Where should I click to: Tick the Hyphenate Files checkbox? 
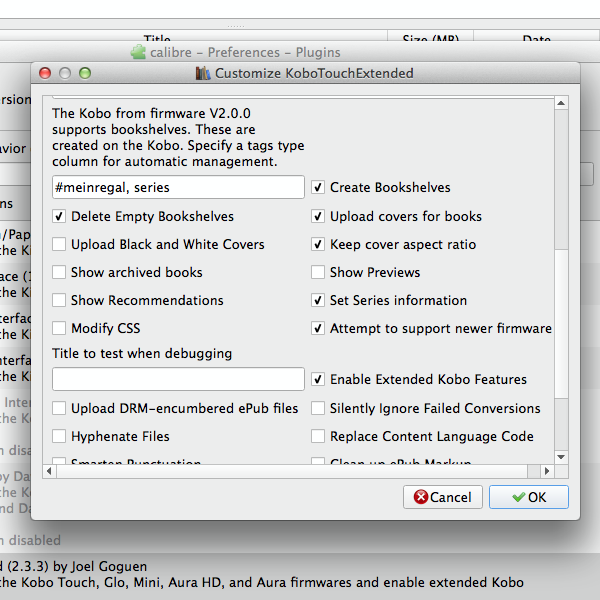tap(59, 436)
